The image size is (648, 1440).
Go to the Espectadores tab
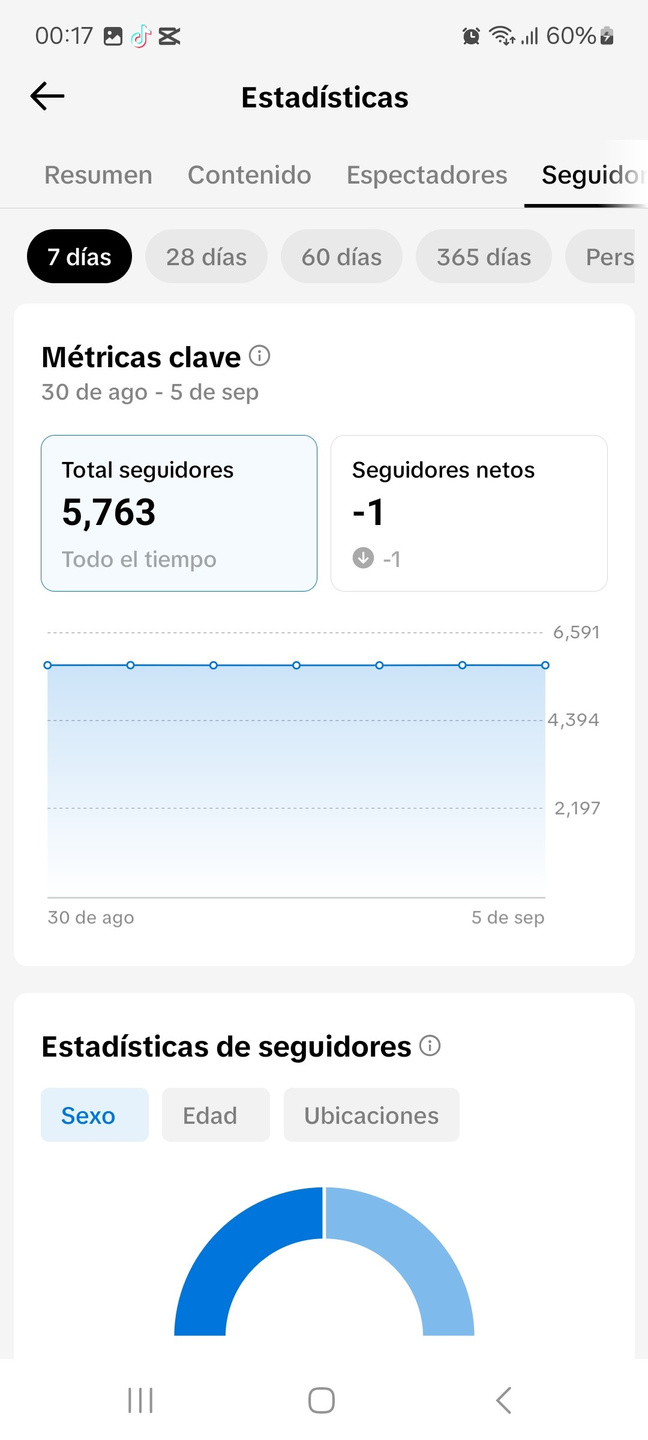[x=427, y=175]
